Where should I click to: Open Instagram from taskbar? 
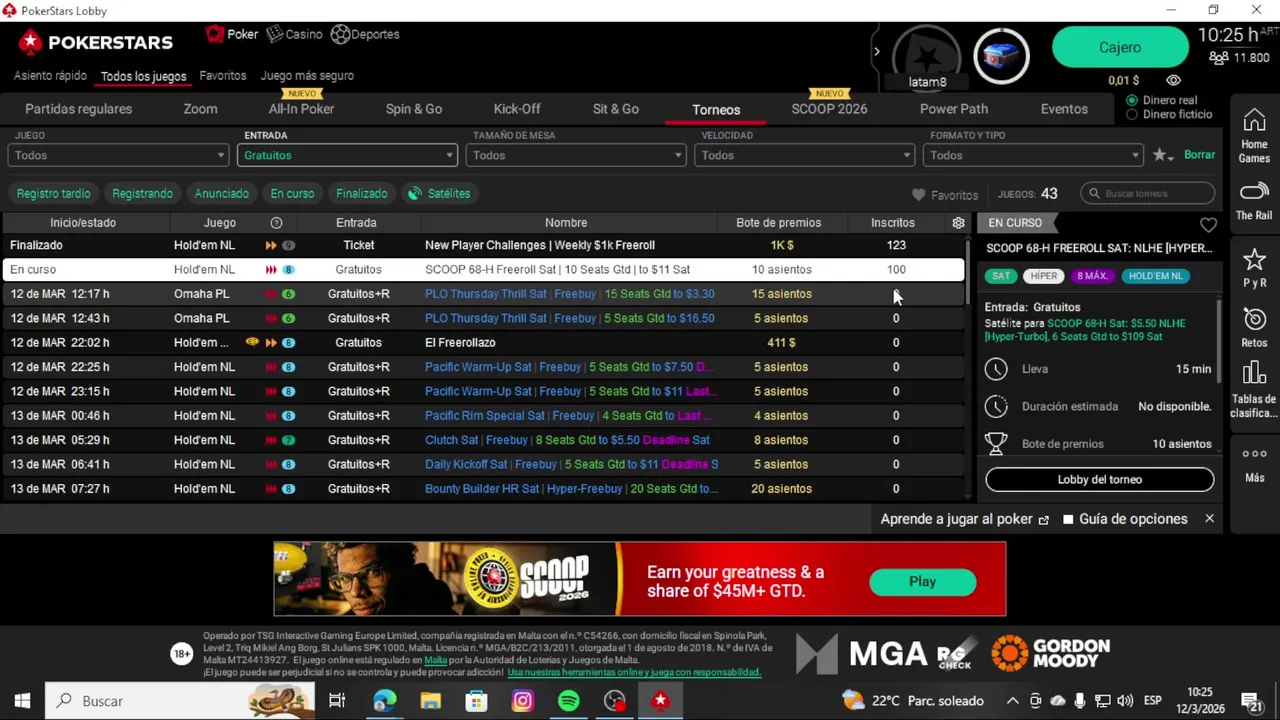click(x=522, y=701)
